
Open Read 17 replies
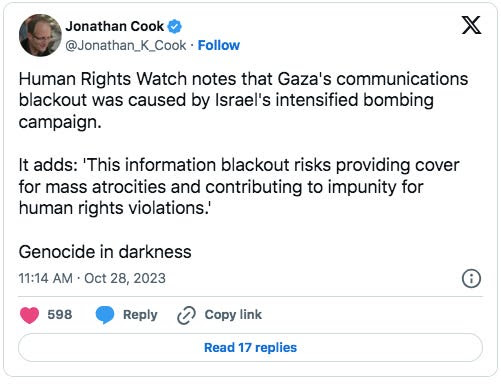point(250,347)
